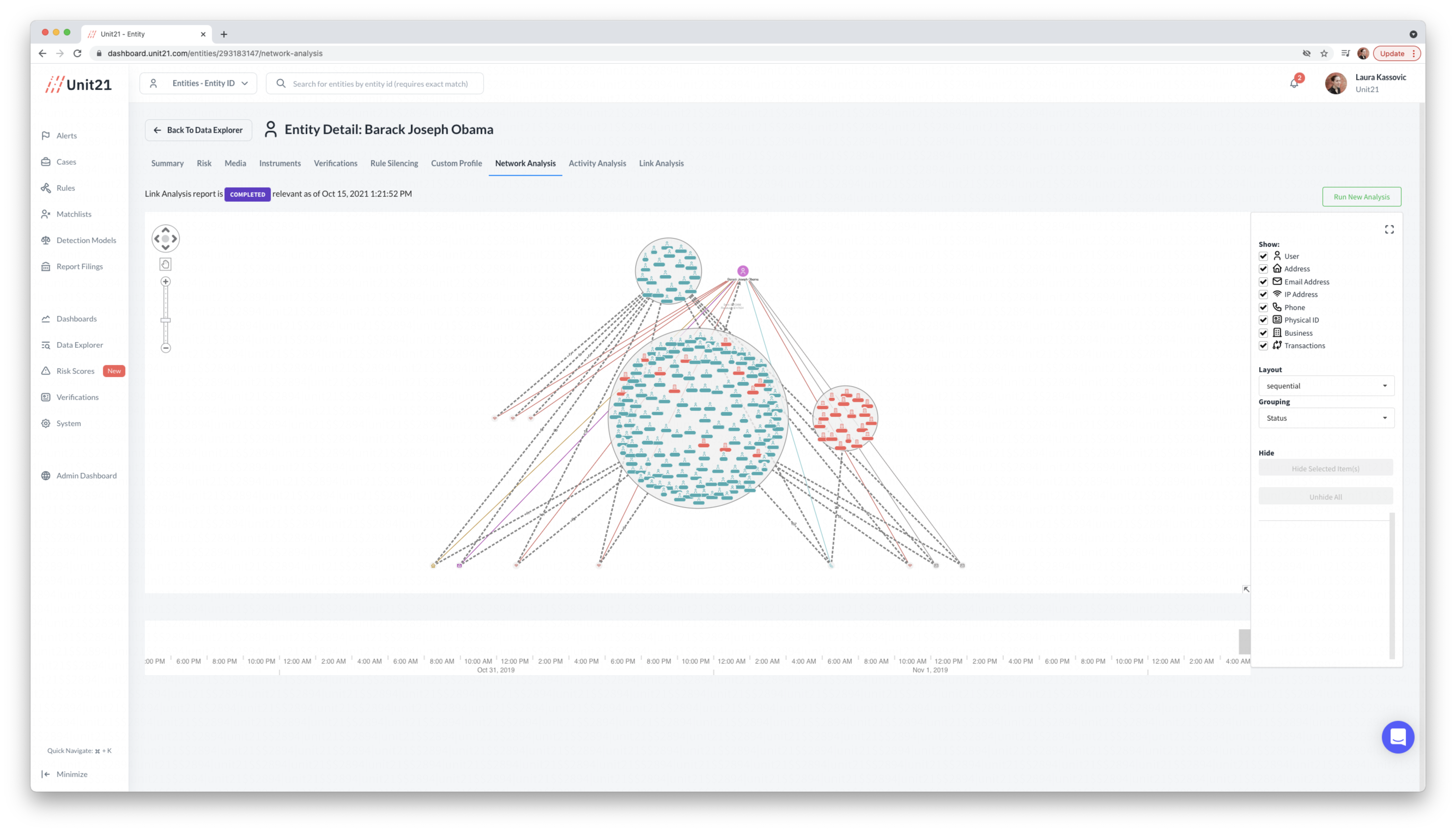The width and height of the screenshot is (1456, 832).
Task: Click the fullscreen expand icon in graph panel
Action: tap(1389, 229)
